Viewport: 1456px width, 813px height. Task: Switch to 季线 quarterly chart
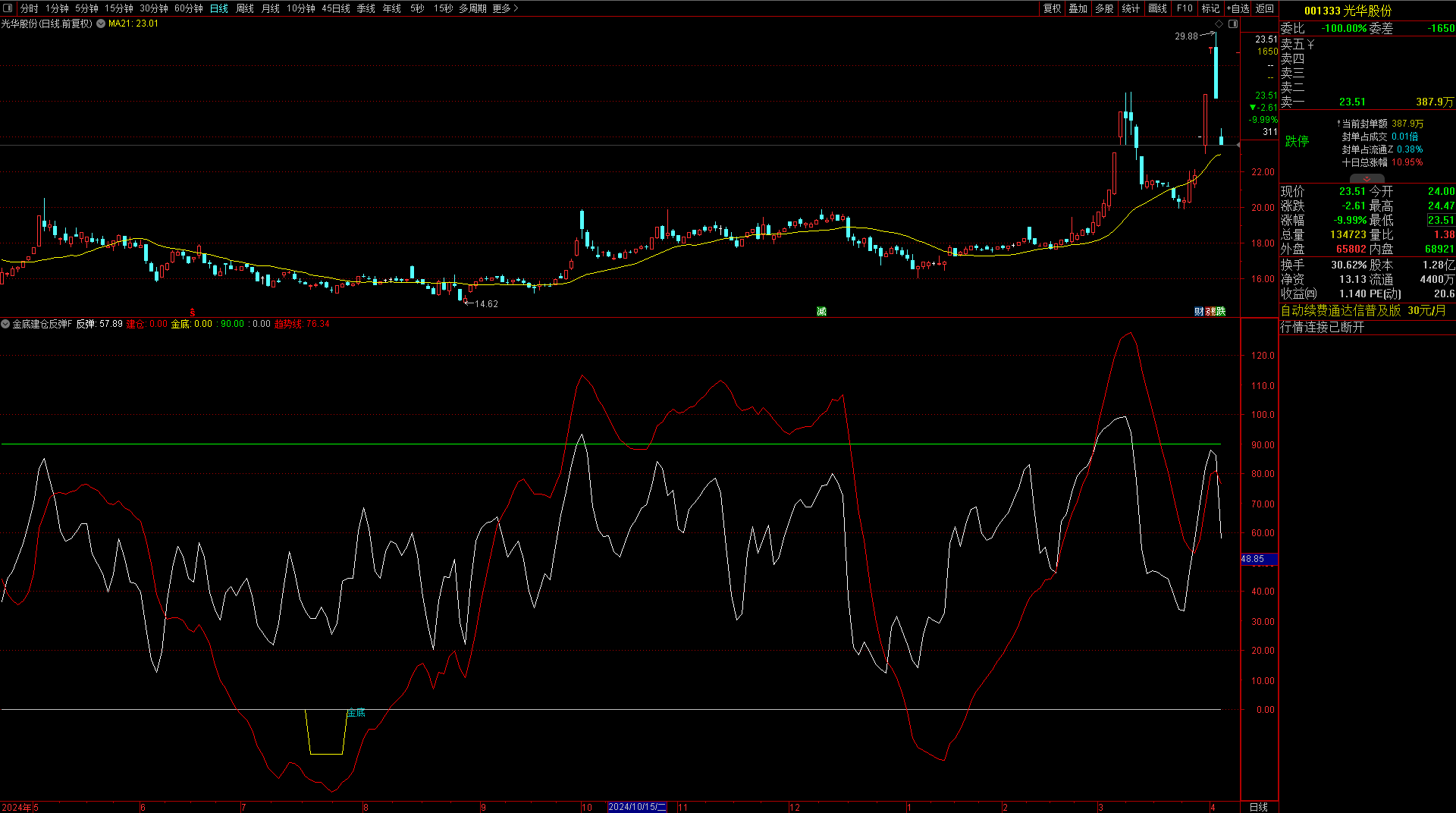click(x=366, y=8)
